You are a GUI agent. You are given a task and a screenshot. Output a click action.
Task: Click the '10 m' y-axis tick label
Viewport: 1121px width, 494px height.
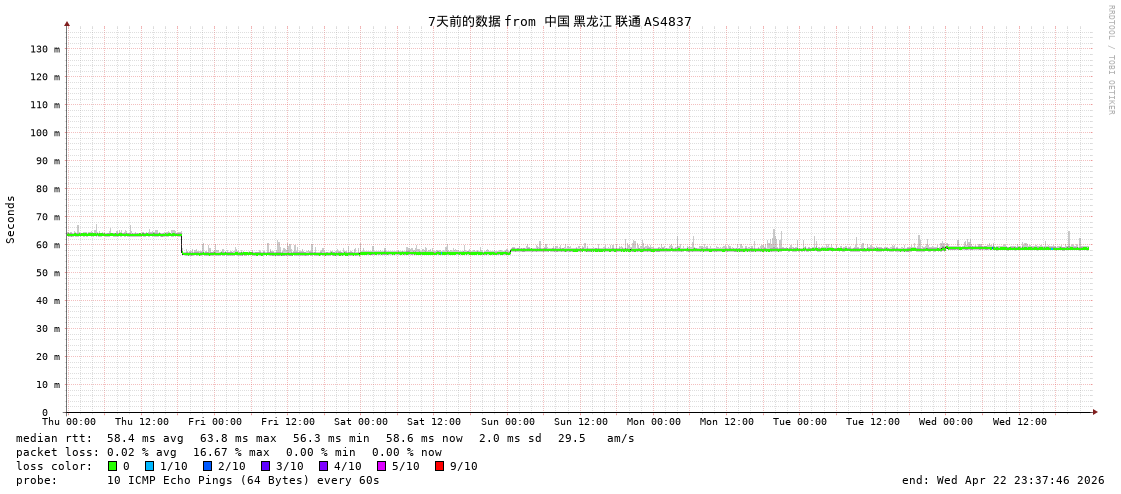[x=48, y=385]
